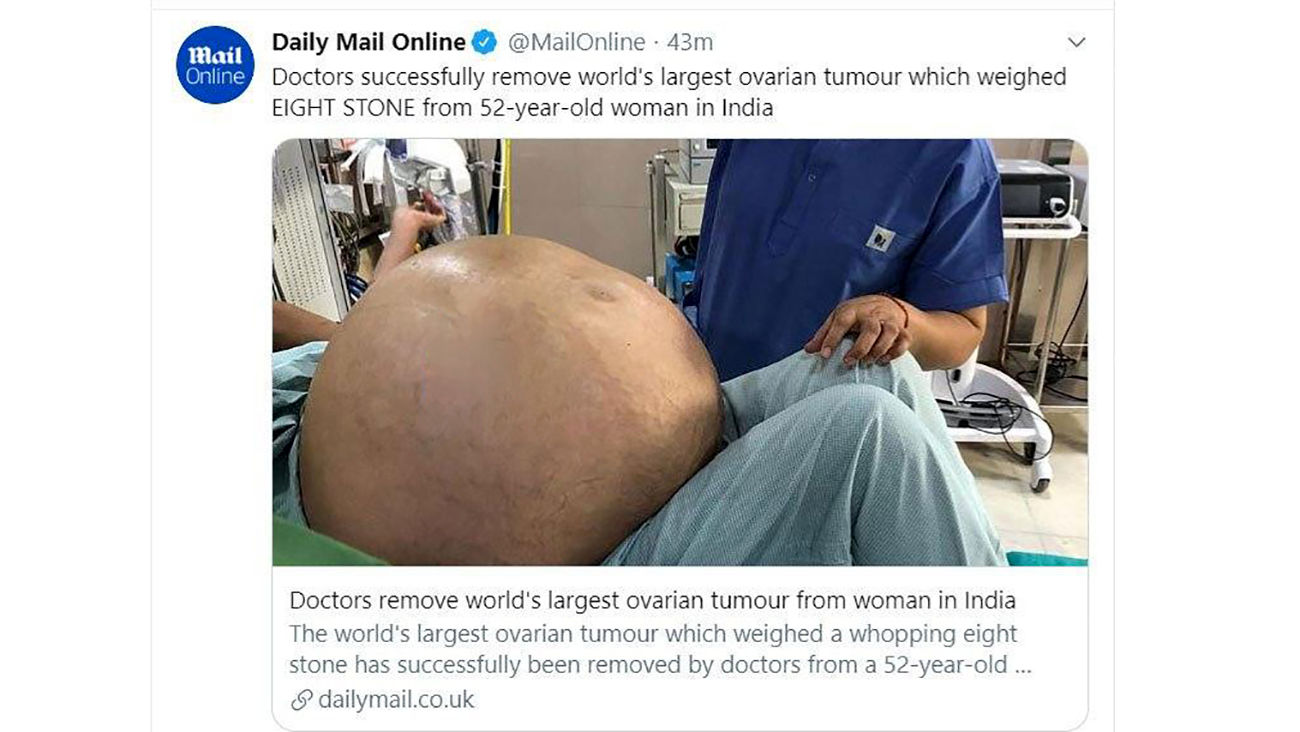Open the dailymail.co.uk domain link

pos(396,699)
